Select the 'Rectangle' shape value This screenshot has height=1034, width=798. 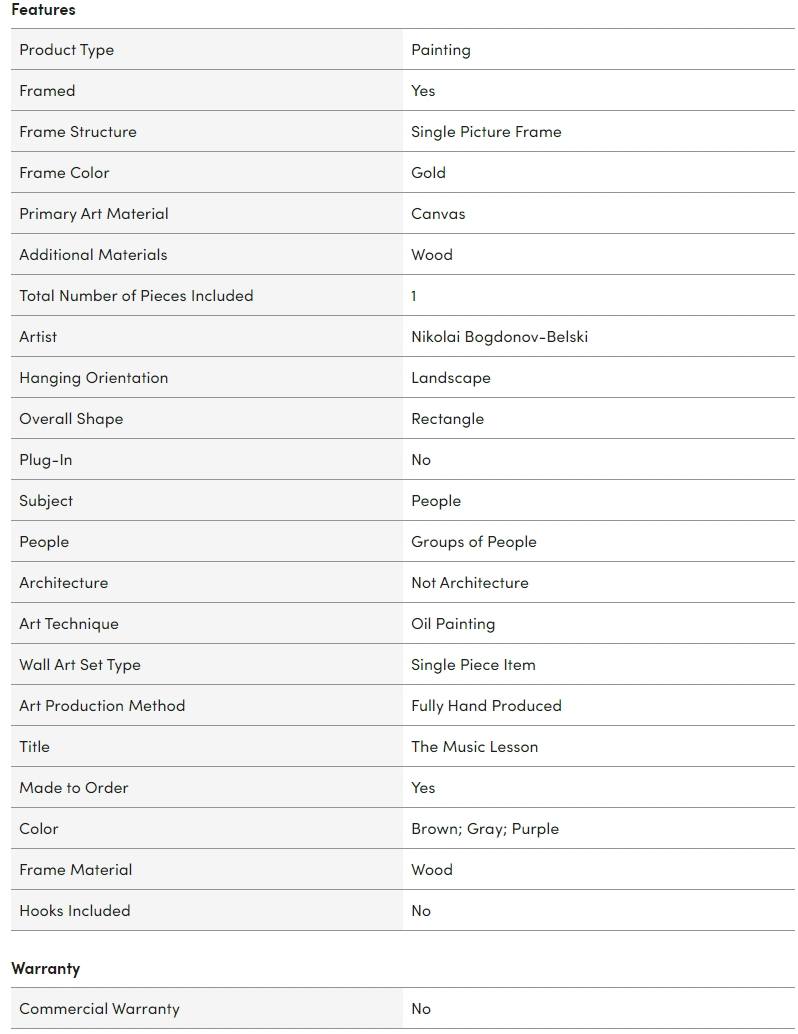(x=447, y=419)
